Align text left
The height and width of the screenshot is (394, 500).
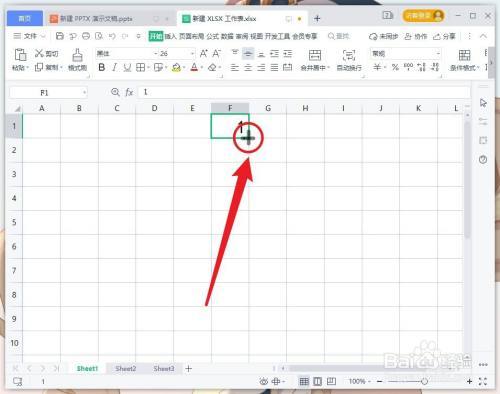tap(235, 68)
